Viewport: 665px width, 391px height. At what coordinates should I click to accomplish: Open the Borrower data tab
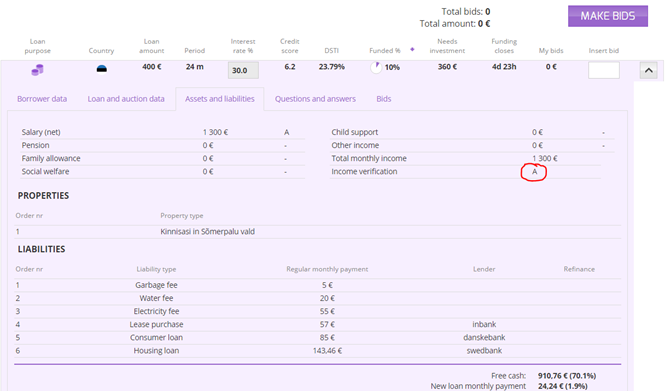tap(42, 99)
